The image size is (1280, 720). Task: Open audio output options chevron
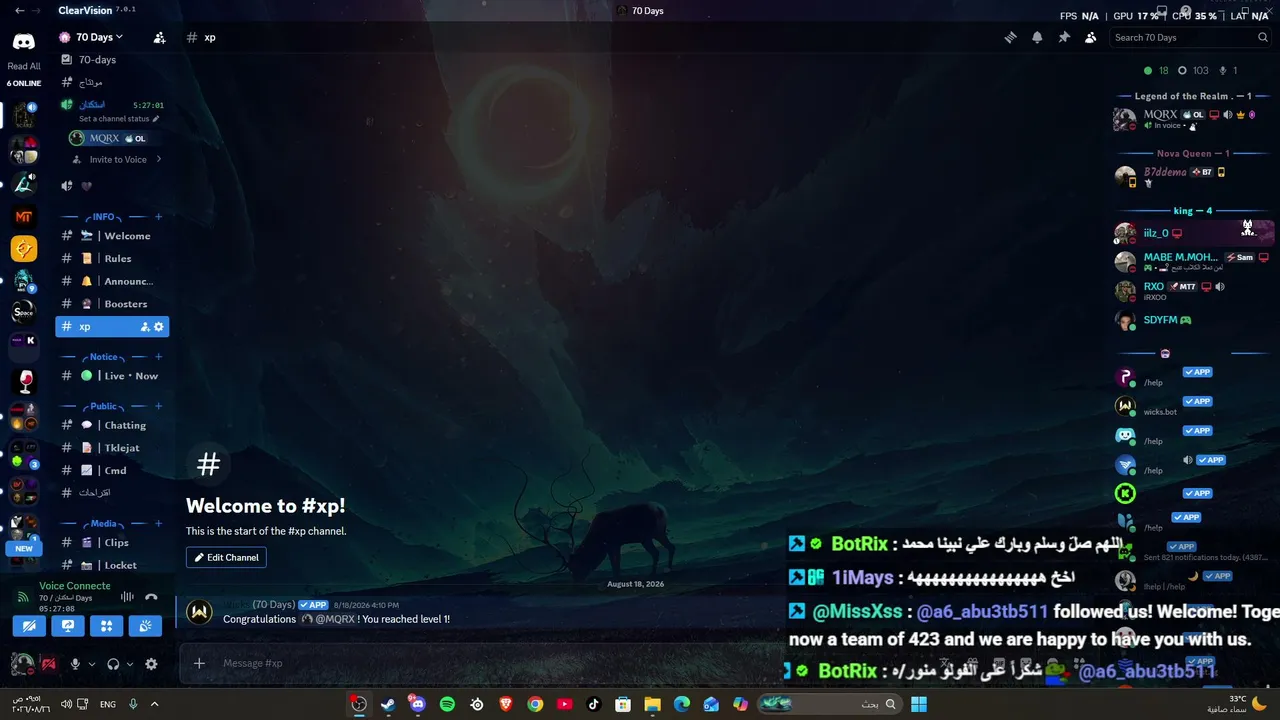[130, 664]
